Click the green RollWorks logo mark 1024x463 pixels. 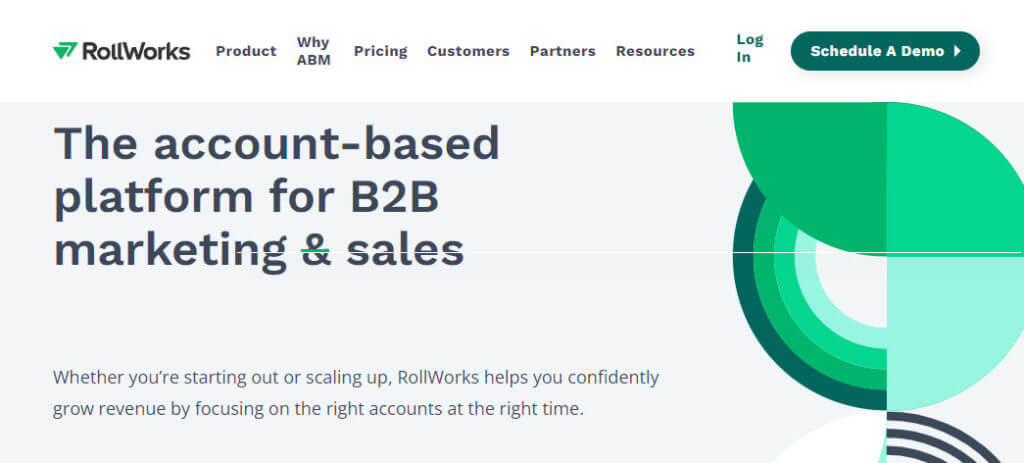tap(65, 51)
